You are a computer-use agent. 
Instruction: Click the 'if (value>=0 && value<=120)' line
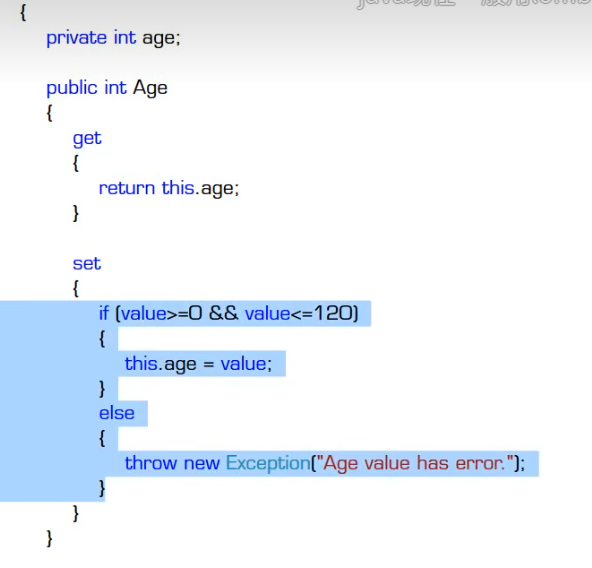(x=228, y=313)
